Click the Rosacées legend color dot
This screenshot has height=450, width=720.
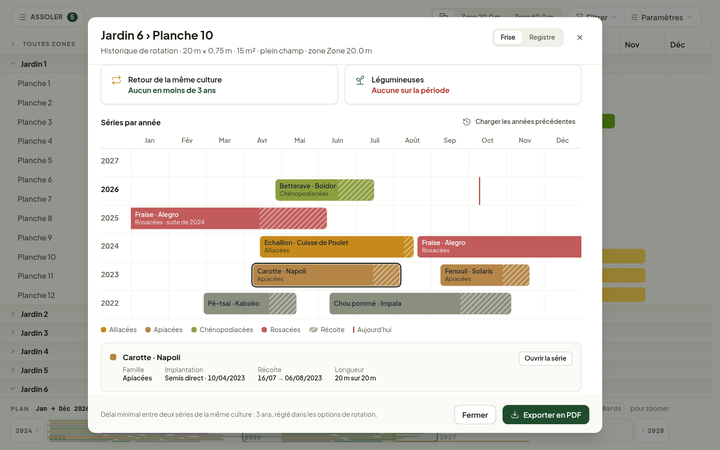[264, 330]
